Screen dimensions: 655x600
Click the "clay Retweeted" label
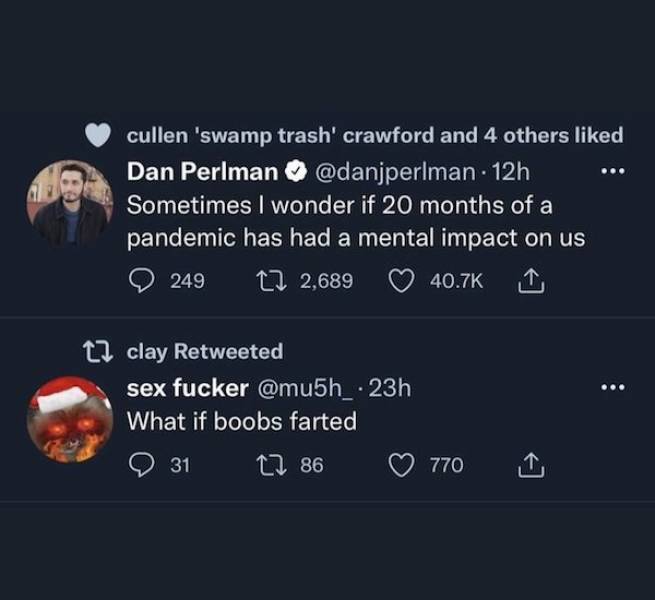[x=205, y=351]
